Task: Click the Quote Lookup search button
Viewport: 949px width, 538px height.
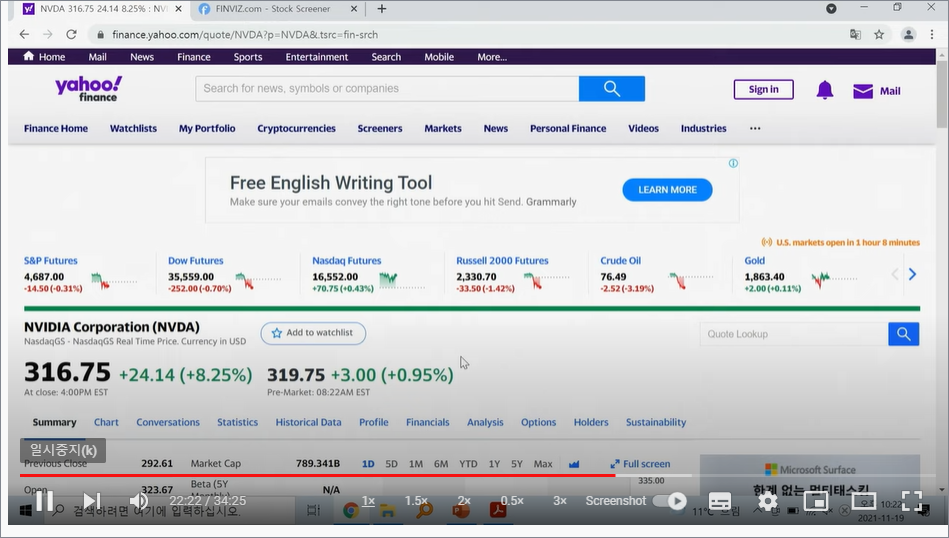Action: (904, 334)
